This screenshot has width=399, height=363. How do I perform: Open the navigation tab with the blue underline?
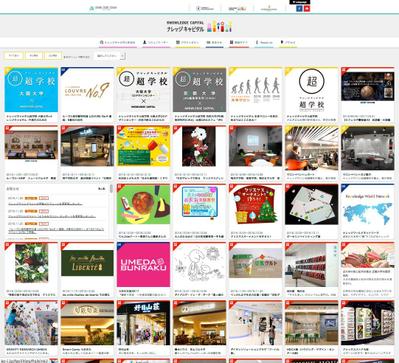pos(214,43)
